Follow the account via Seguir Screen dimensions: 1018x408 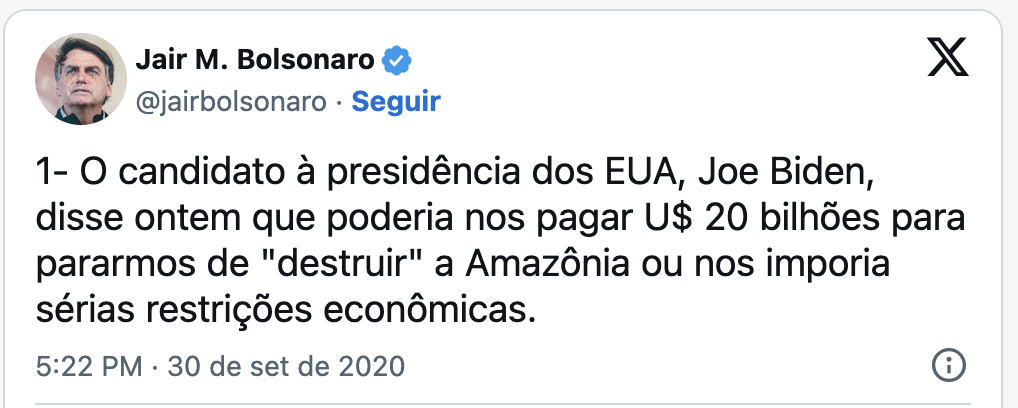click(x=396, y=102)
